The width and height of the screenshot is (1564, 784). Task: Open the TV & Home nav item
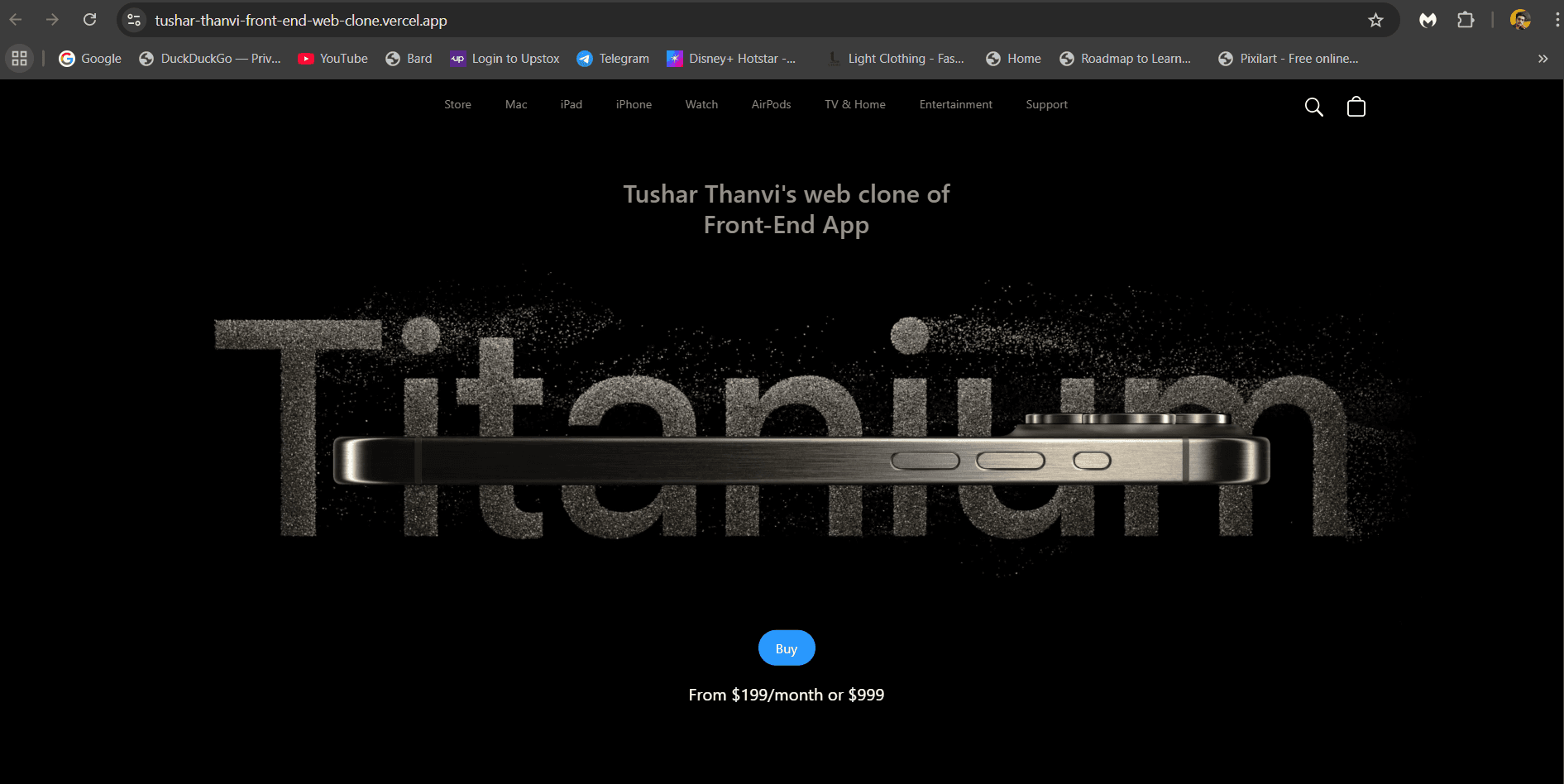[855, 104]
